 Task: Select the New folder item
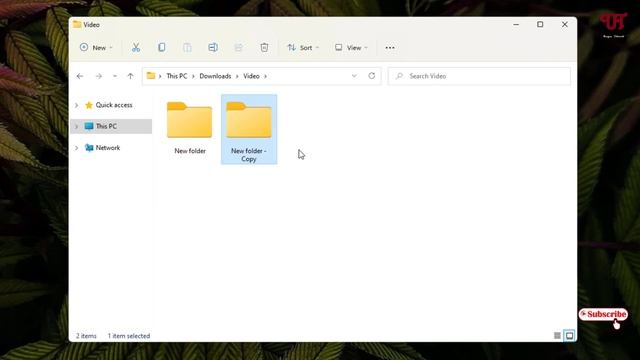[190, 128]
